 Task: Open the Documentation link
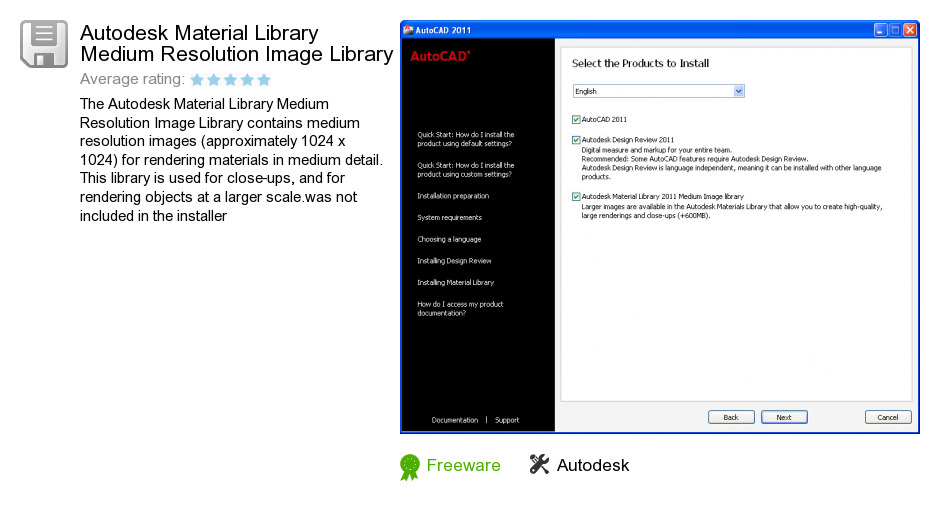[455, 420]
